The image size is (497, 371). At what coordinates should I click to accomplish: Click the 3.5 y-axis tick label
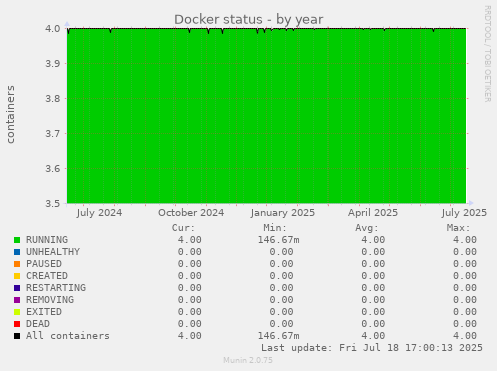(53, 203)
